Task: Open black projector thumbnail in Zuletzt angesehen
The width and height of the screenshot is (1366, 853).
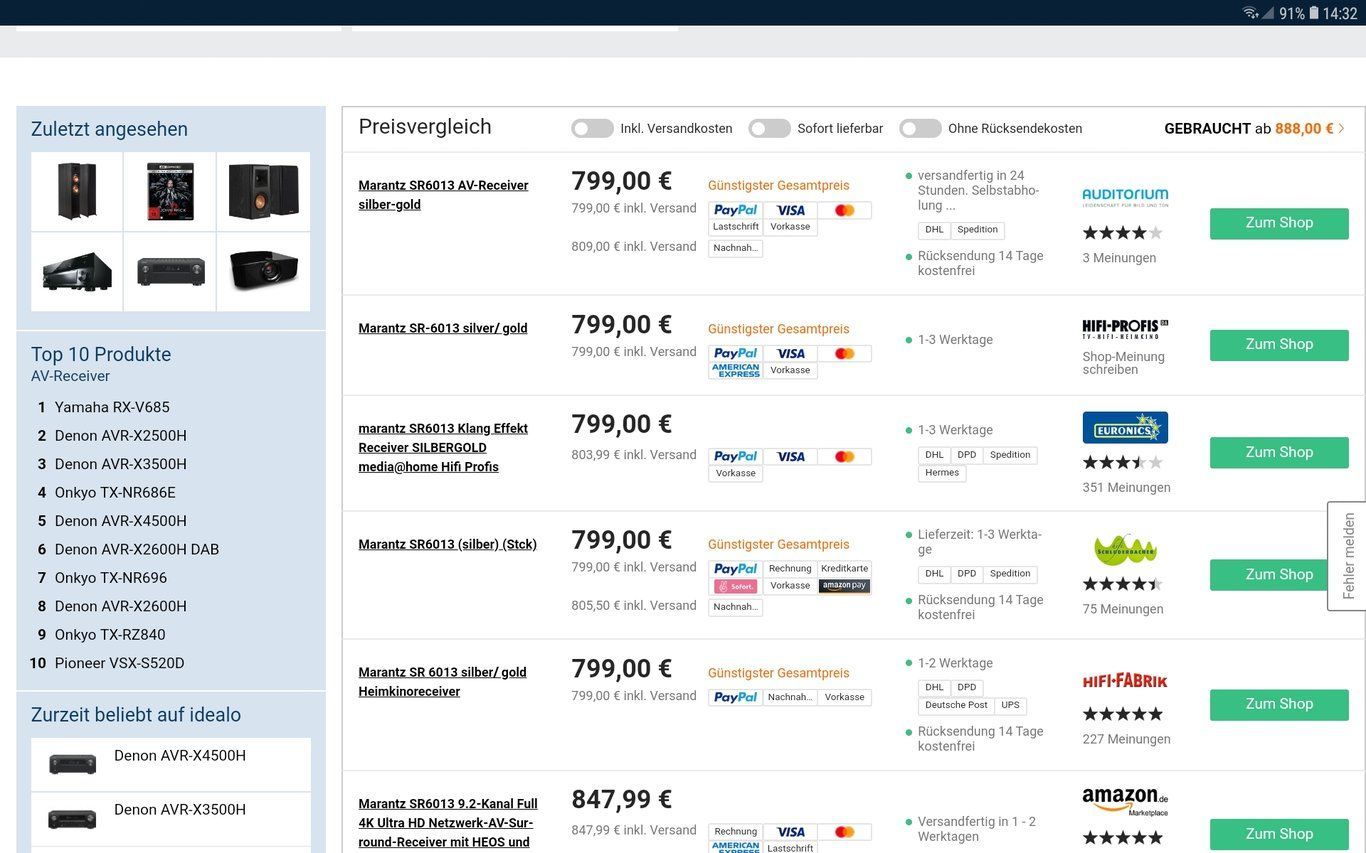Action: click(263, 271)
